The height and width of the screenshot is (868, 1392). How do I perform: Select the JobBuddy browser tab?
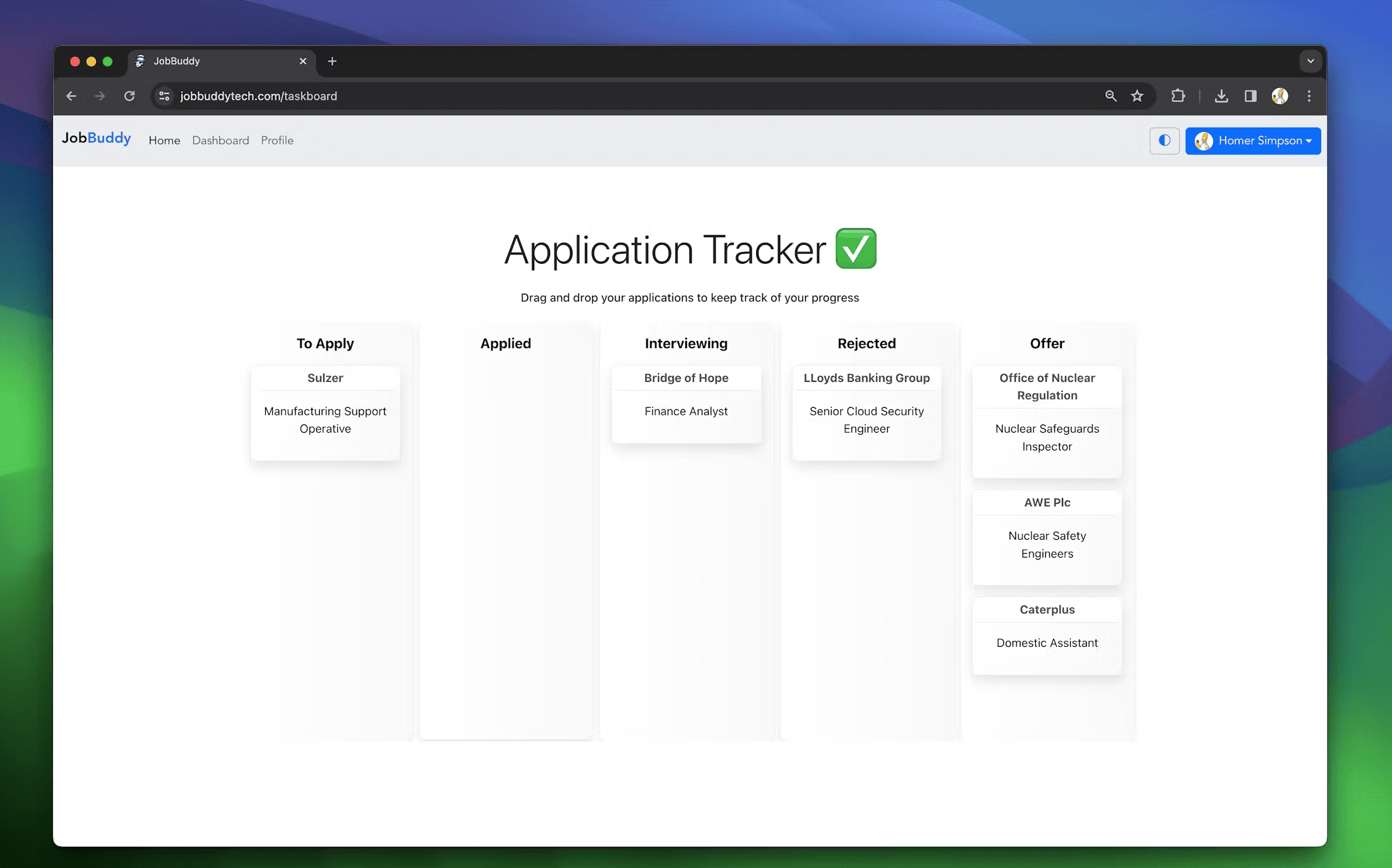[x=221, y=61]
